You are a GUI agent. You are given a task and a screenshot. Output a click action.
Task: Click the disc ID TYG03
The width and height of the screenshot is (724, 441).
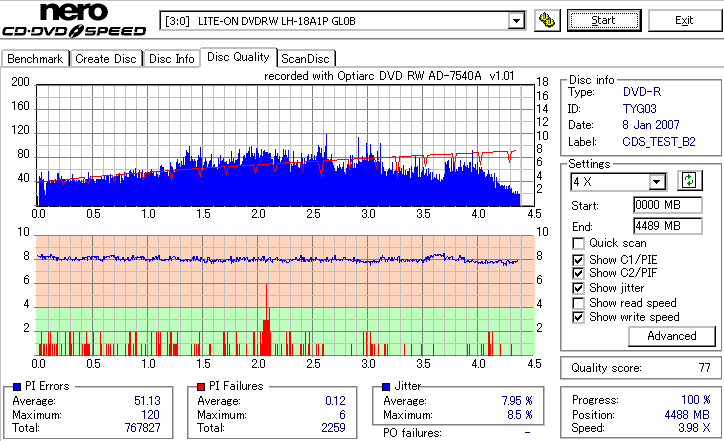(x=640, y=109)
